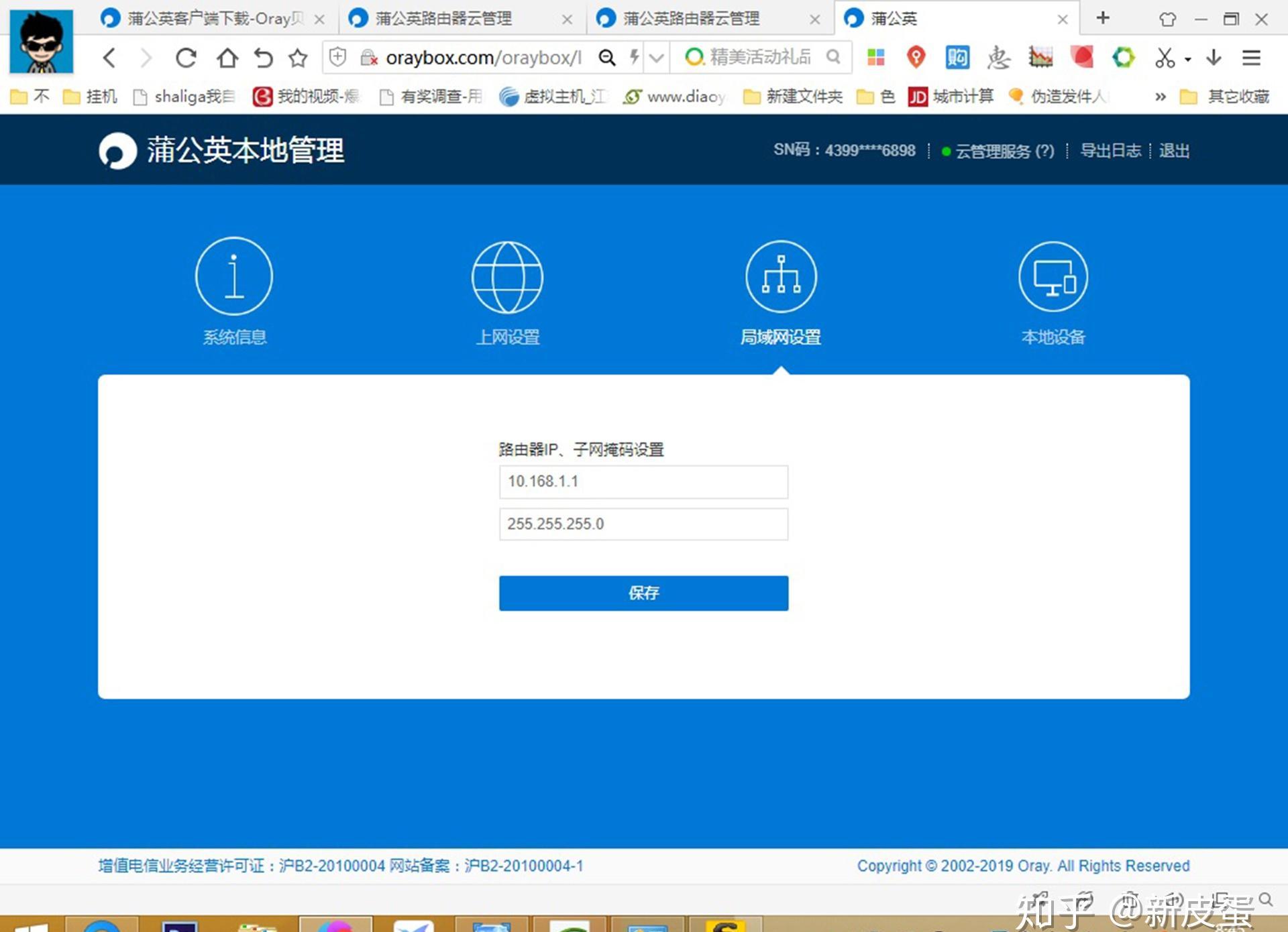Expand the address bar dropdown arrow
1288x932 pixels.
point(657,58)
